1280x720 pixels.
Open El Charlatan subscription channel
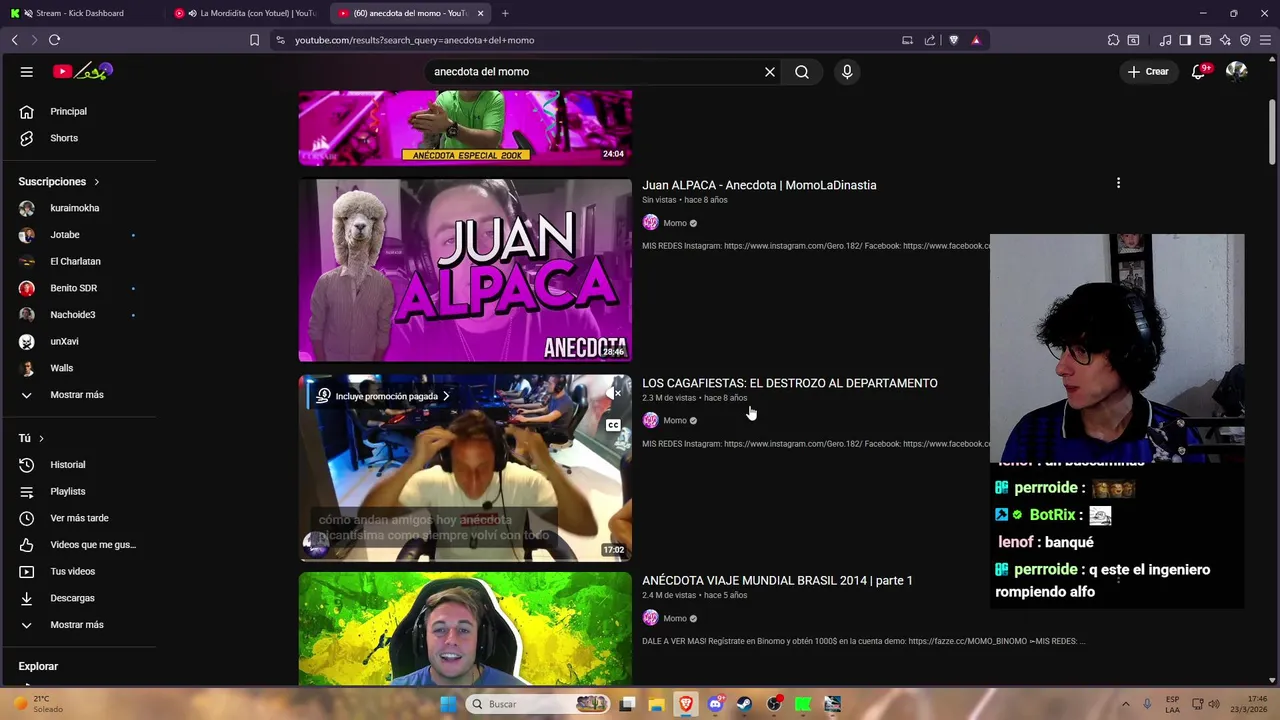click(x=78, y=262)
